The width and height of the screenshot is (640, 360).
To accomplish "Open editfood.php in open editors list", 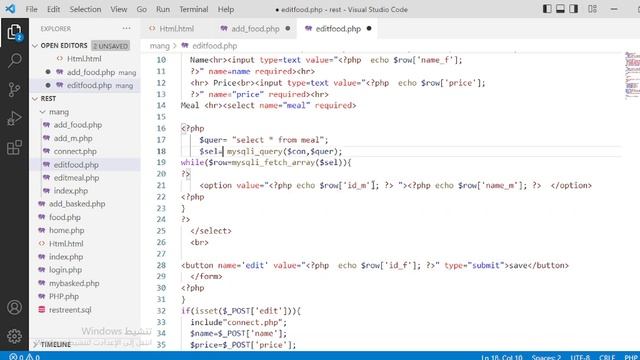I will point(89,85).
